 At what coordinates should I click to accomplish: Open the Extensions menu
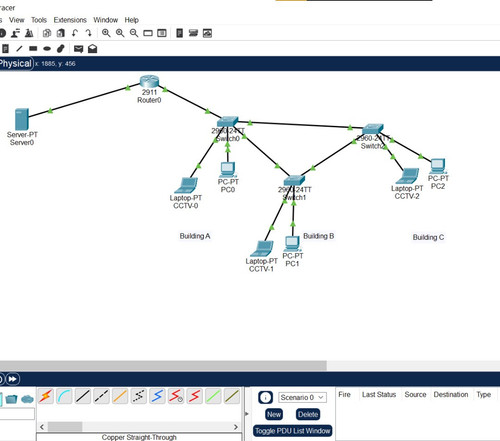pyautogui.click(x=70, y=20)
